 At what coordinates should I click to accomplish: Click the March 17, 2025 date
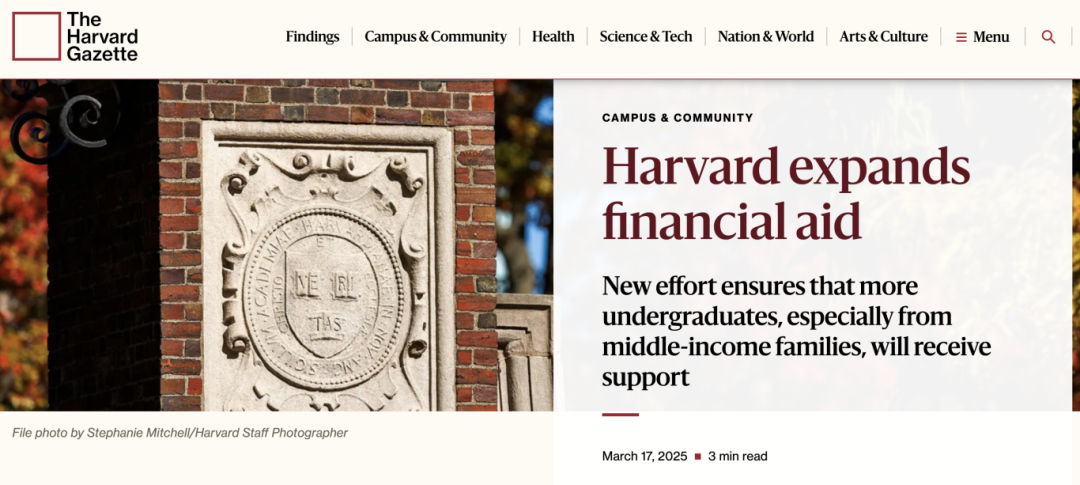pyautogui.click(x=644, y=456)
